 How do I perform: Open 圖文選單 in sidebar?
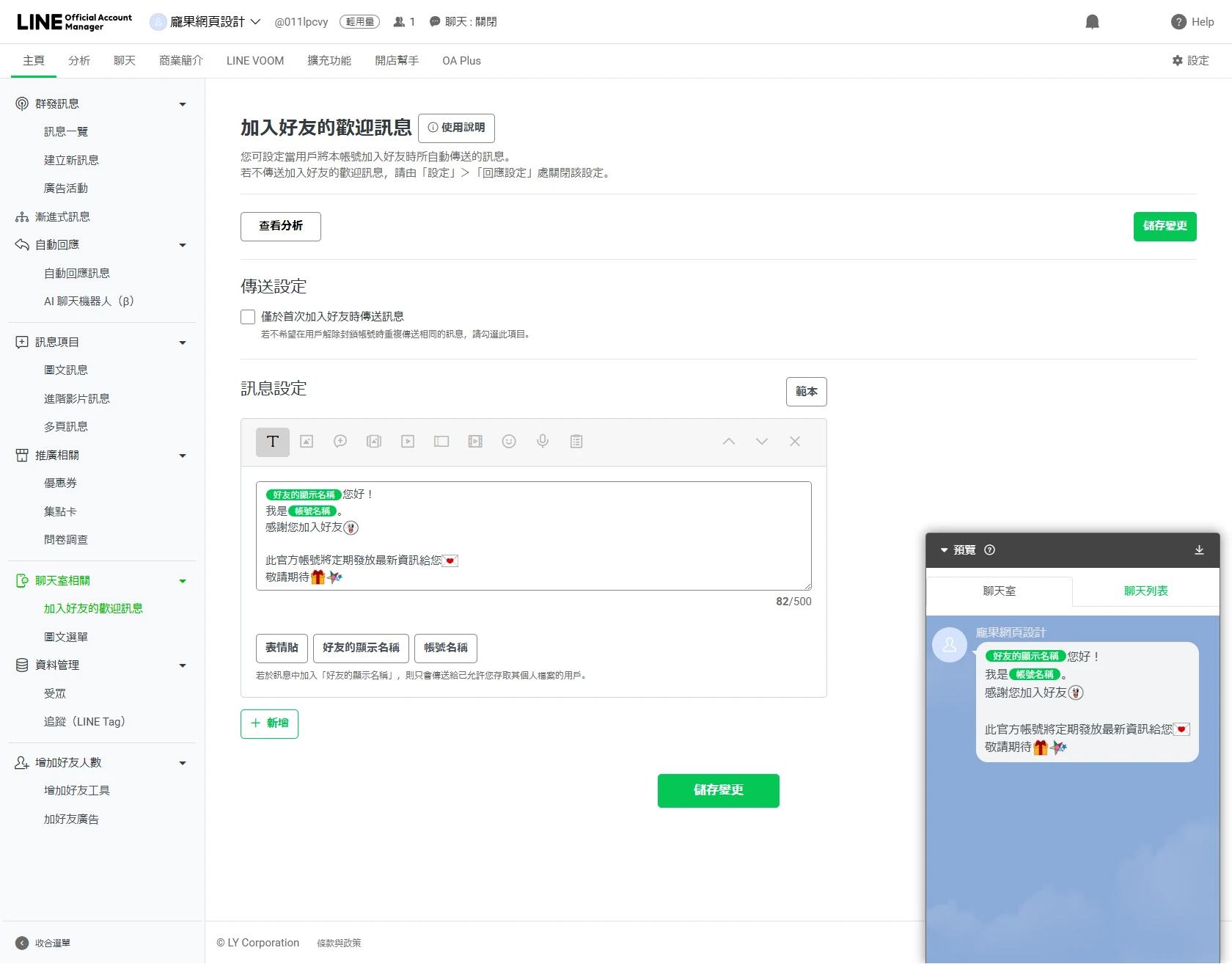[x=66, y=638]
